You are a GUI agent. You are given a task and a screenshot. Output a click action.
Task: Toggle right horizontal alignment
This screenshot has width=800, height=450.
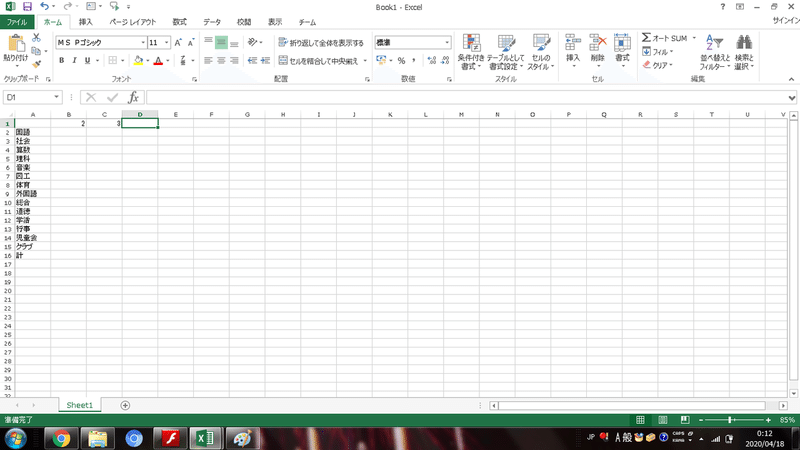tap(234, 60)
